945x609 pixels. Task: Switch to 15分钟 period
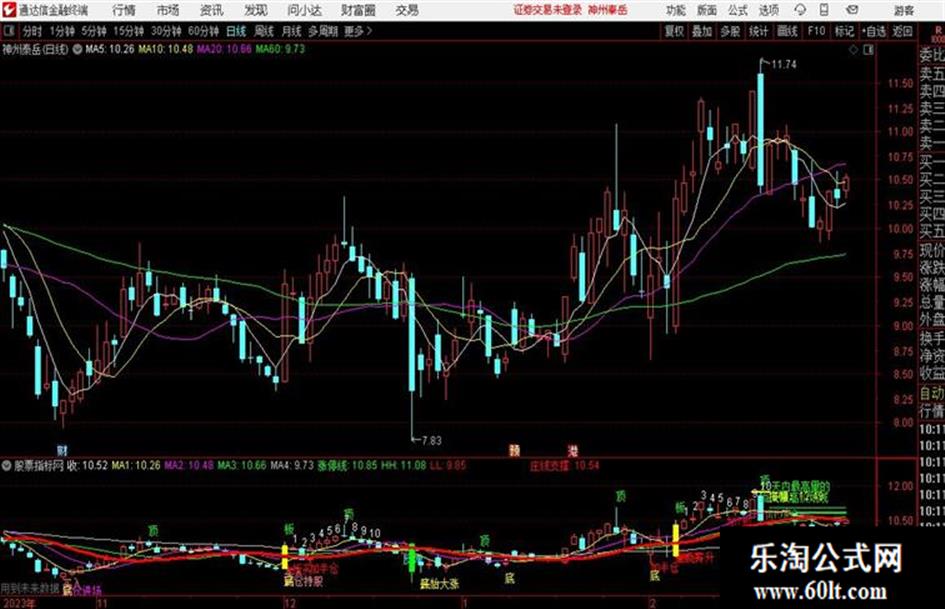click(x=129, y=31)
